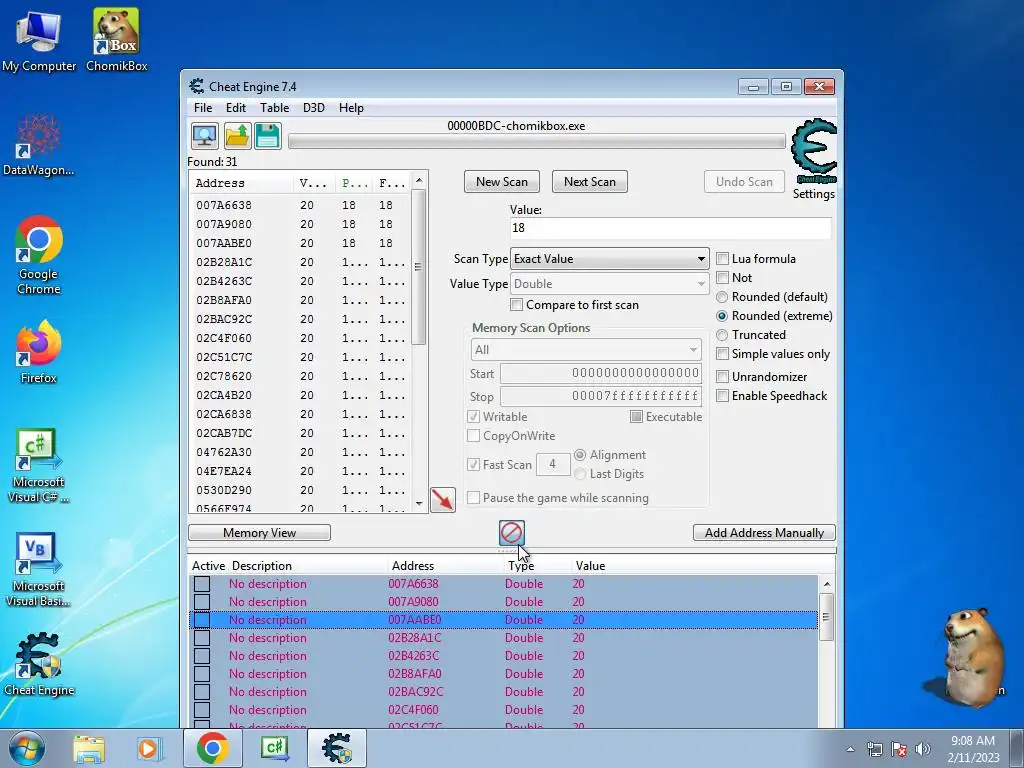Switch to Visual C# in taskbar
Viewport: 1024px width, 768px height.
pyautogui.click(x=275, y=748)
